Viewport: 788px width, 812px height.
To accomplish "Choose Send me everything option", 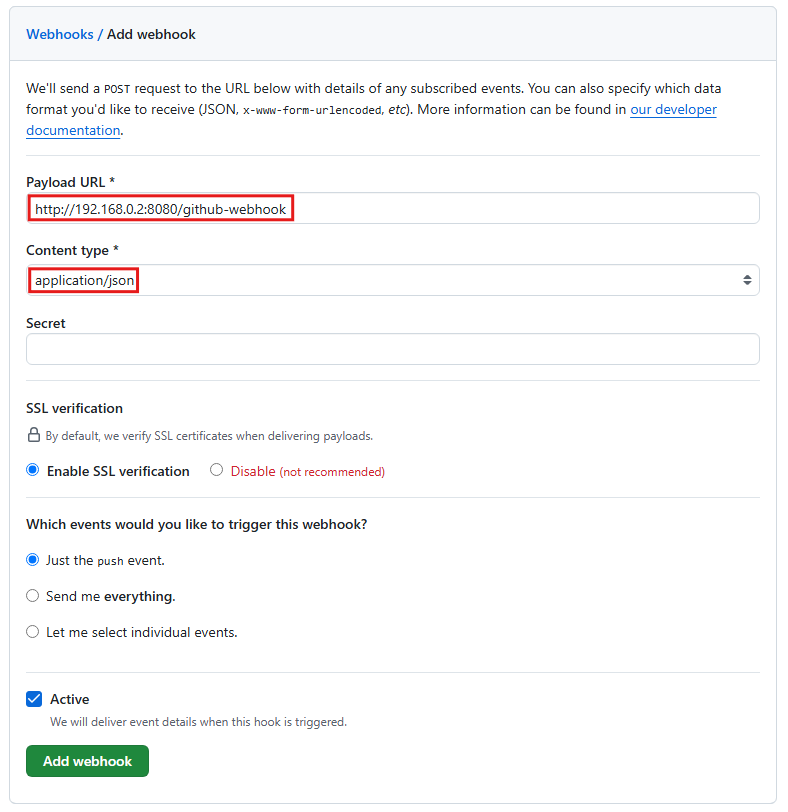I will pyautogui.click(x=33, y=596).
